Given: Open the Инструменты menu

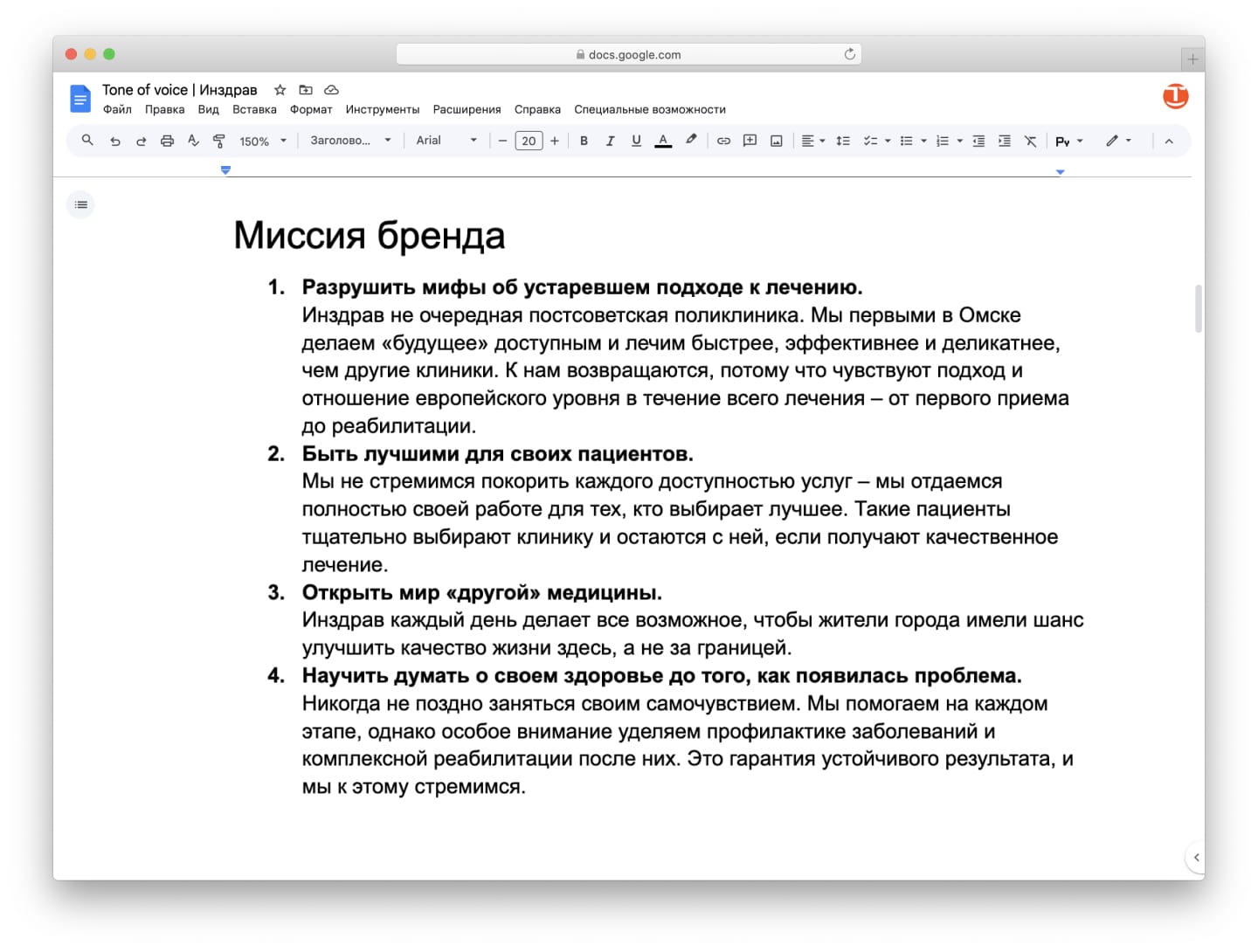Looking at the screenshot, I should coord(383,109).
